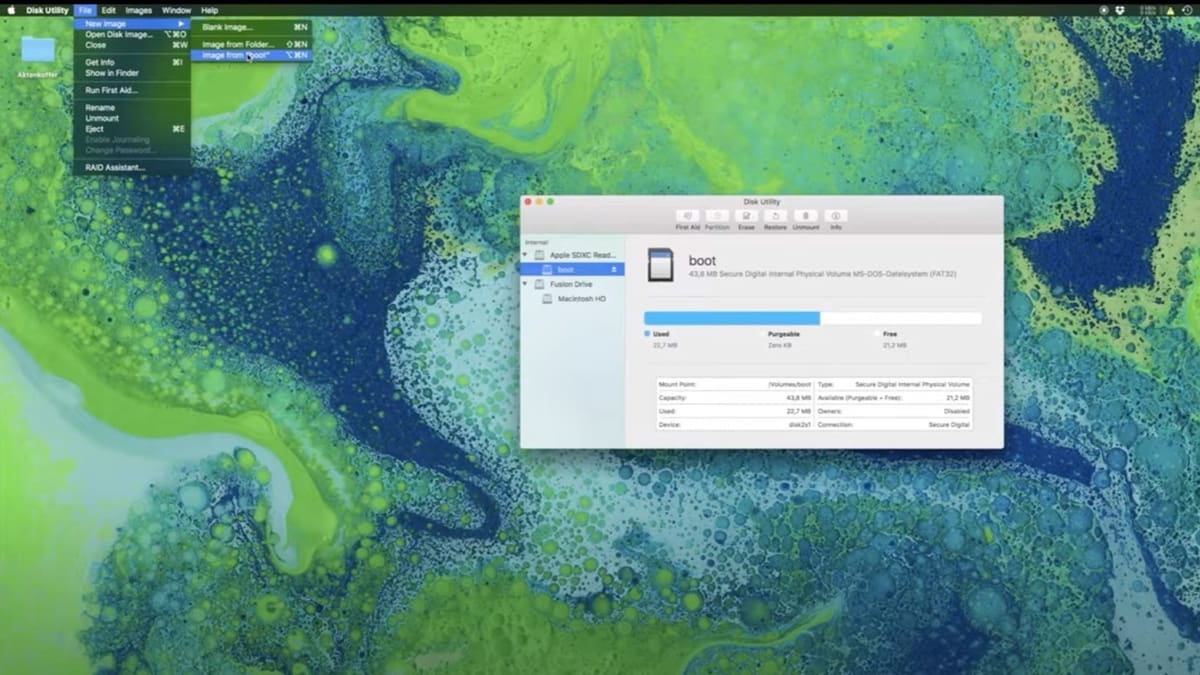Click the FAT32 volume description subtitle
The image size is (1200, 675).
coord(822,274)
